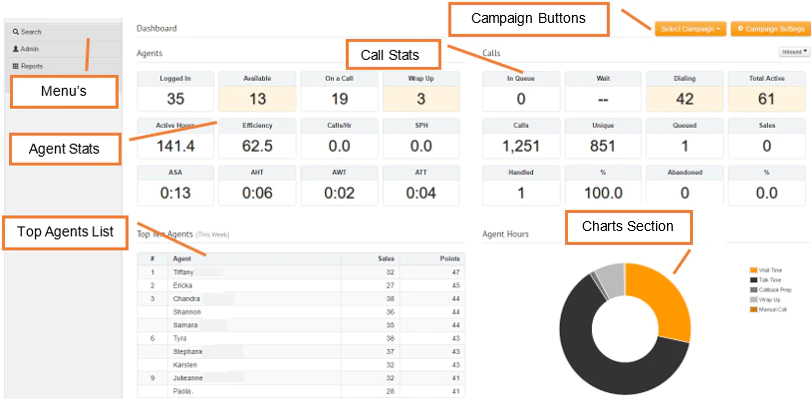Click the Admin person icon in sidebar
Viewport: 812px width, 399px height.
(16, 49)
